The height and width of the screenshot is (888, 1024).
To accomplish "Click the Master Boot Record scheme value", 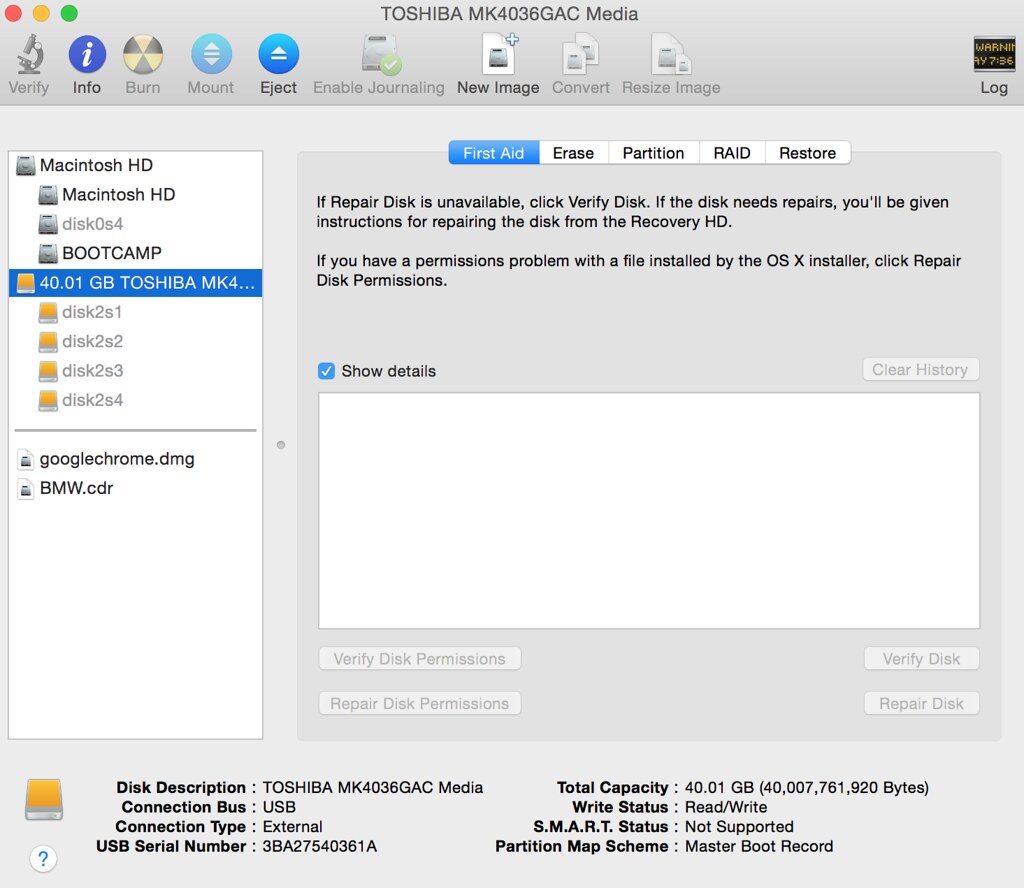I will click(x=759, y=846).
